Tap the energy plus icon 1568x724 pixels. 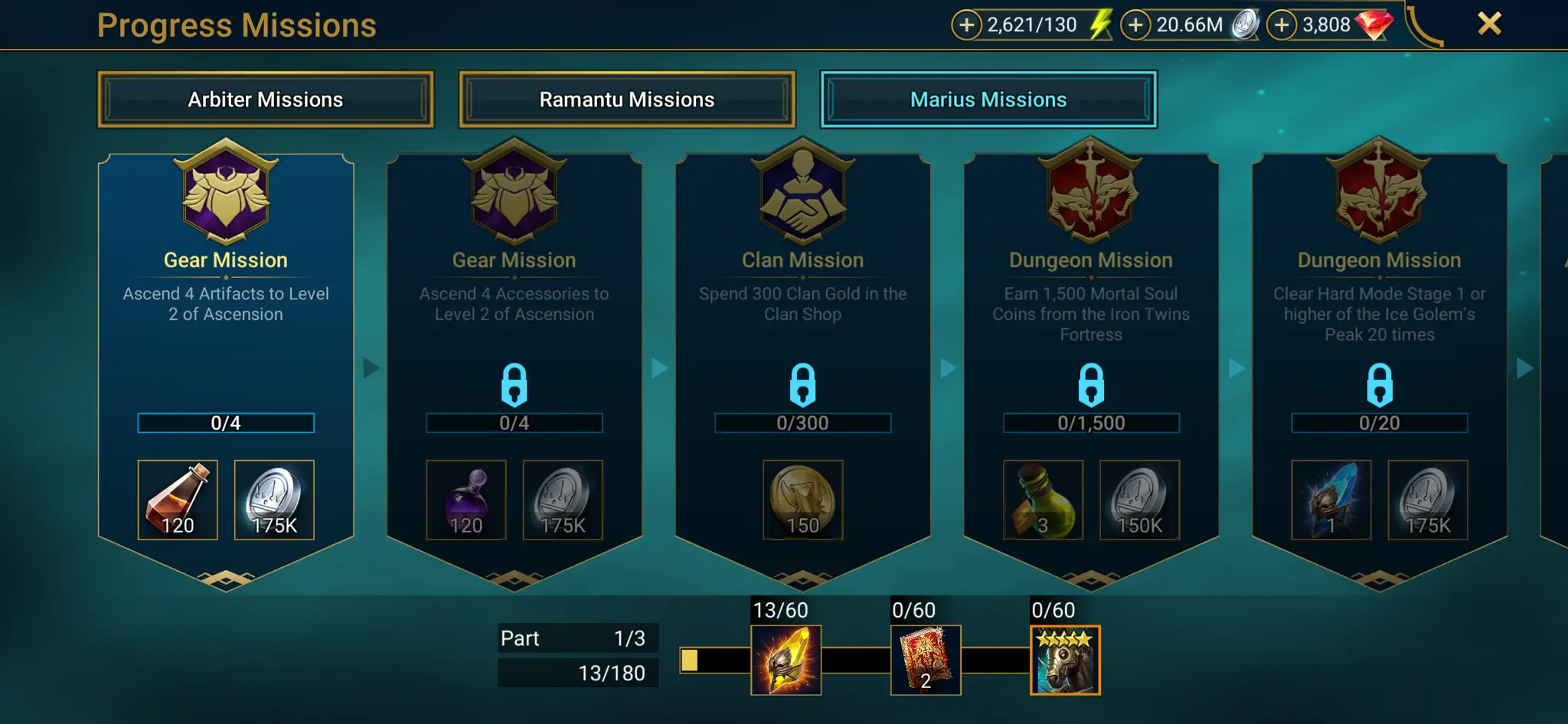[x=967, y=24]
